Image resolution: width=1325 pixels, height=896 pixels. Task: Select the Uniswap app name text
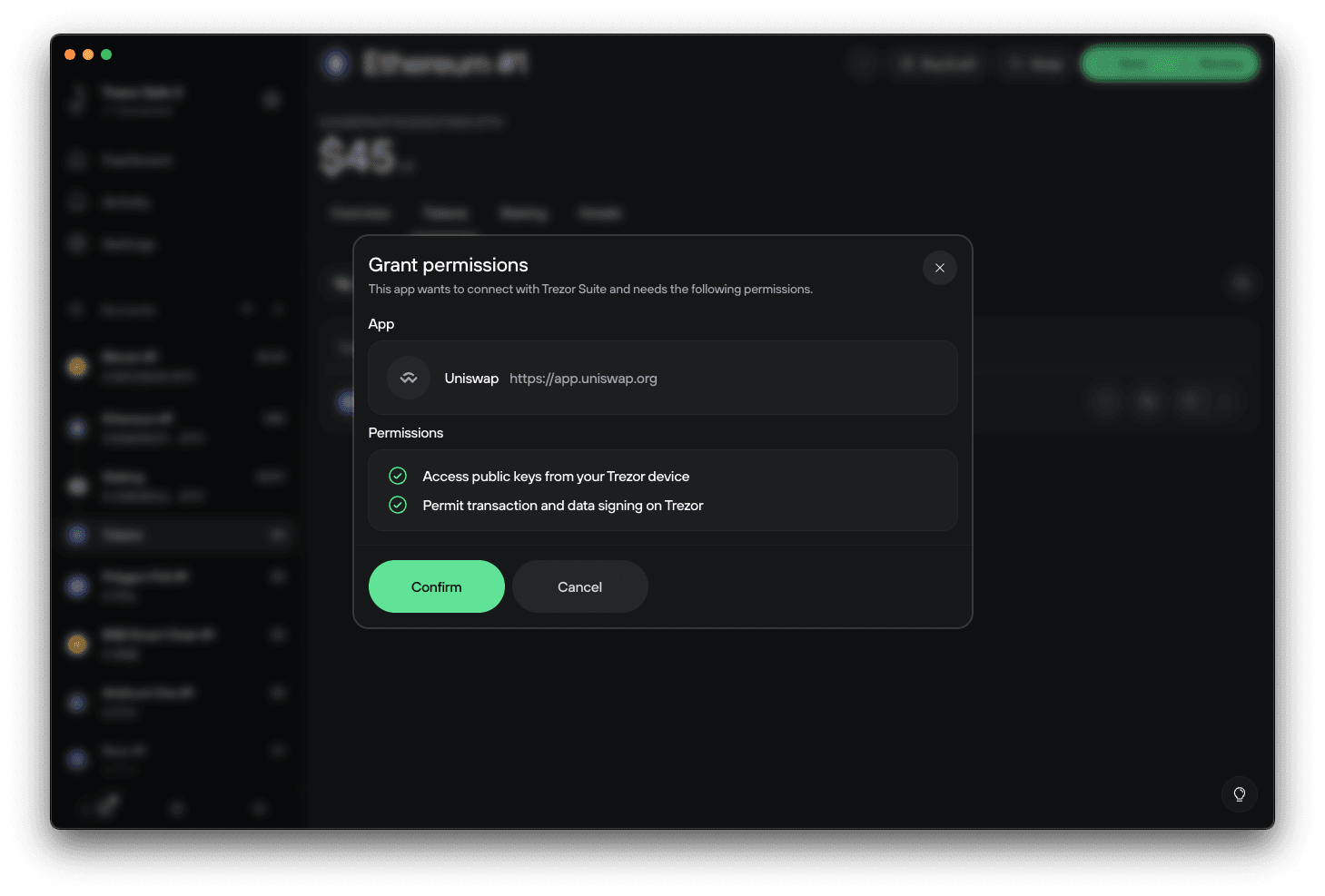(471, 379)
